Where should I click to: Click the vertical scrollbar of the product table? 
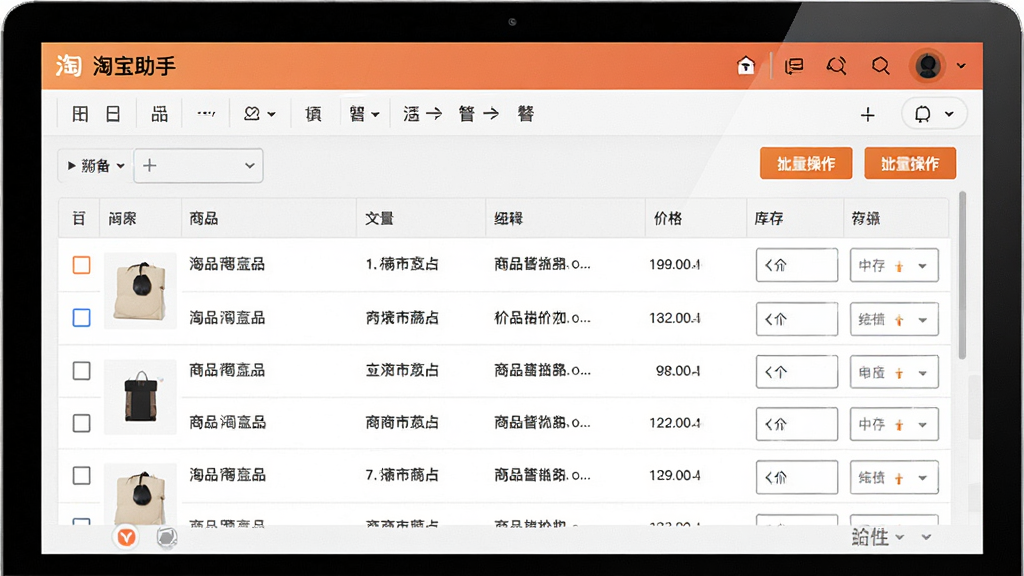962,276
